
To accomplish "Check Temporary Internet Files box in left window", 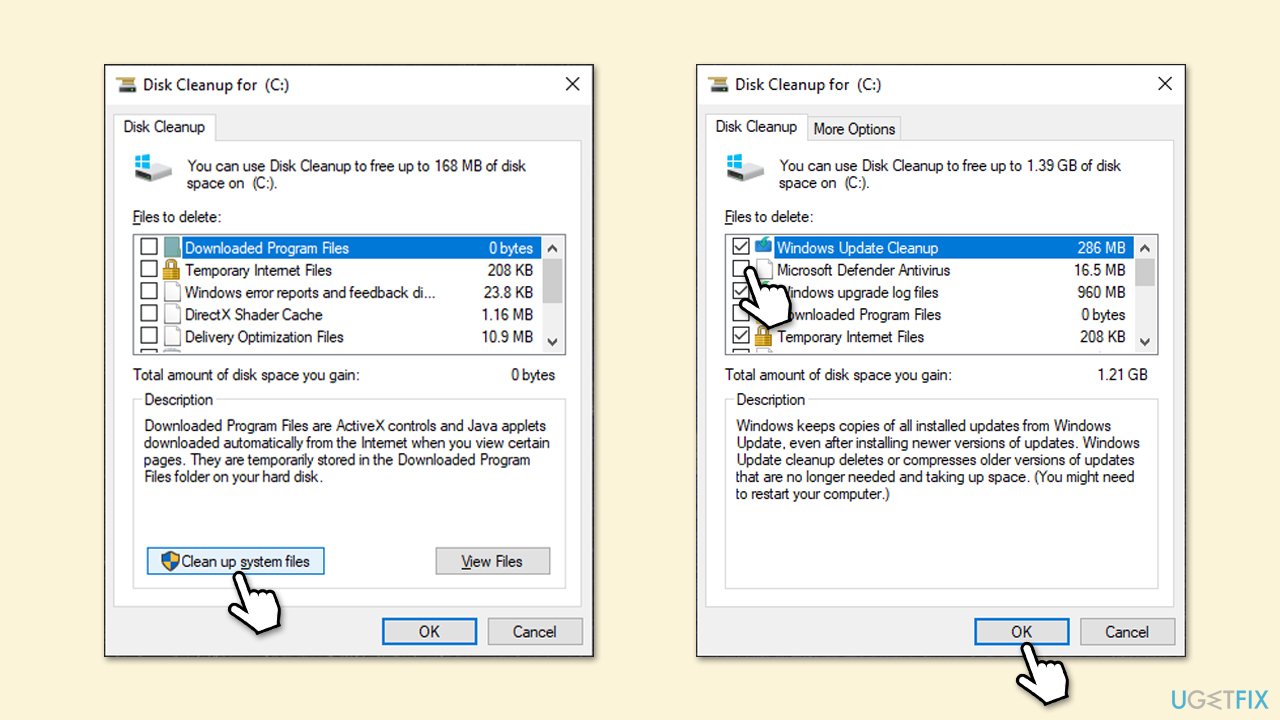I will pos(149,270).
